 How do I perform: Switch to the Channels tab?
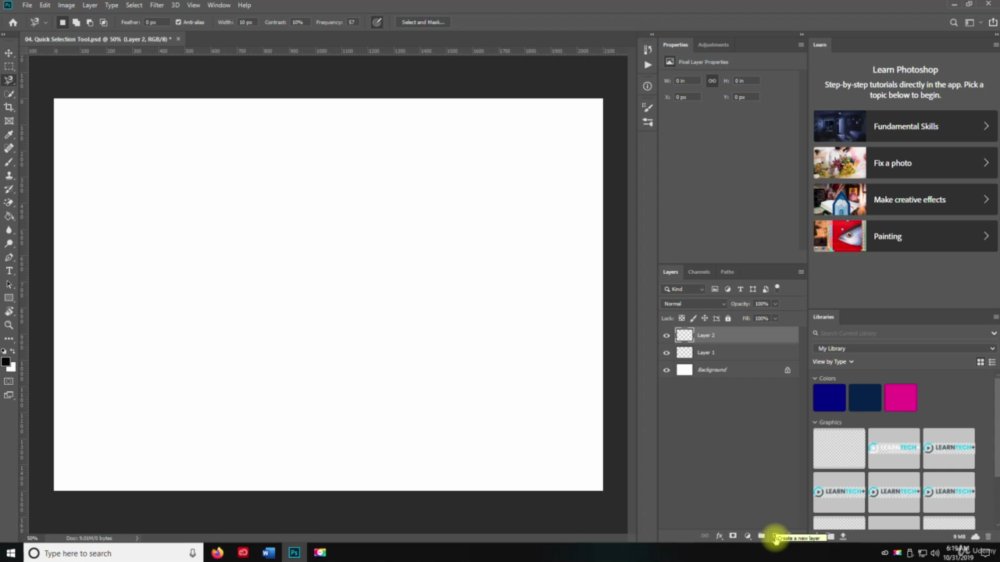click(699, 272)
